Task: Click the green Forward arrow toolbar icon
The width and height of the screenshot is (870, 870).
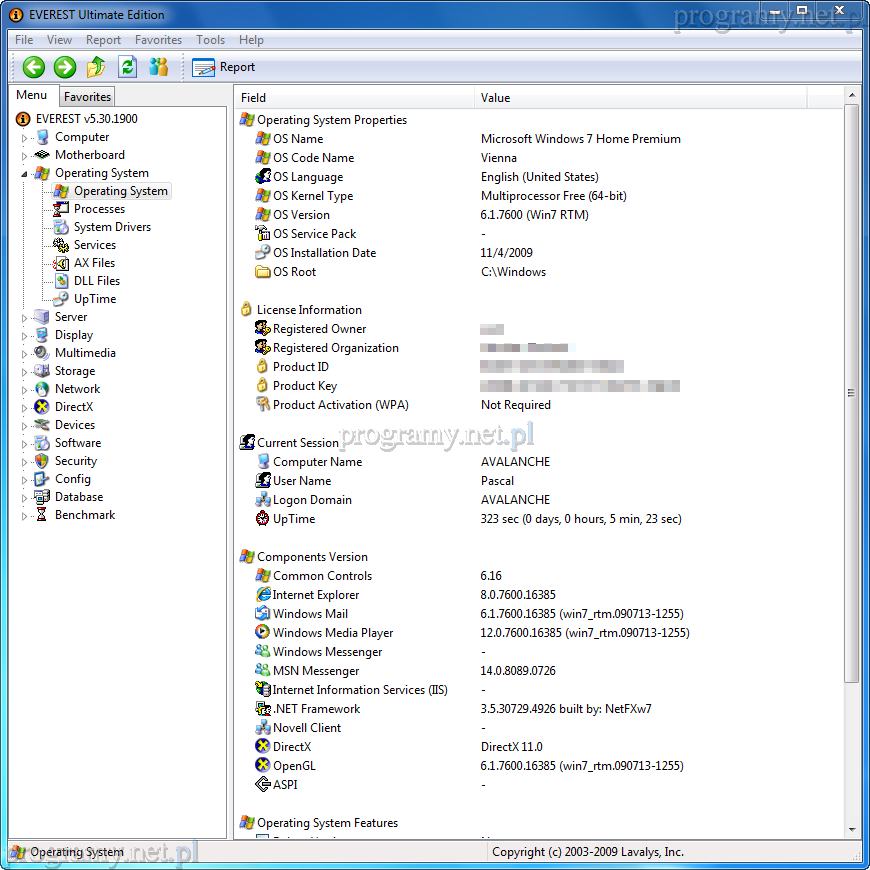Action: coord(65,67)
